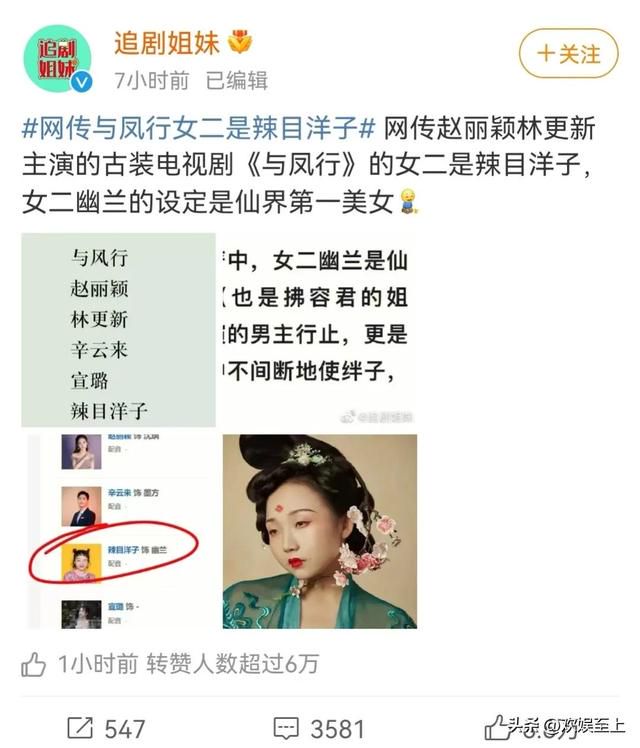Open hashtag #网传与凤行女二是辣目洋子#
640x748 pixels.
(199, 129)
